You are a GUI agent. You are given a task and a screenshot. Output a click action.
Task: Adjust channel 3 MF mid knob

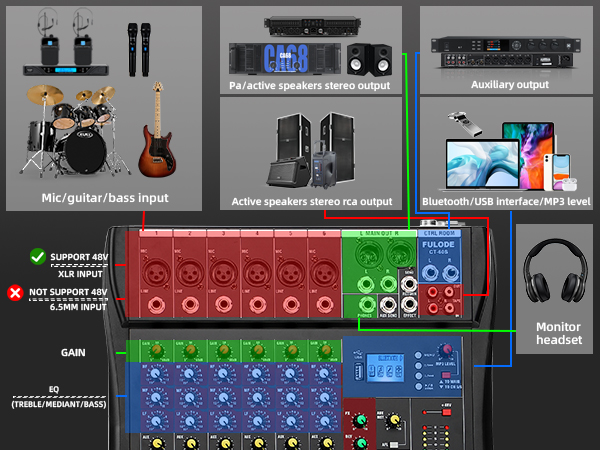point(224,398)
